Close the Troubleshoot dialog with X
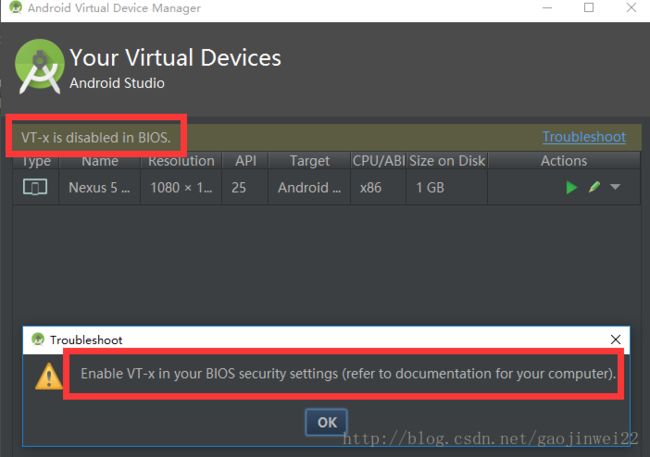This screenshot has height=457, width=650. tap(616, 339)
